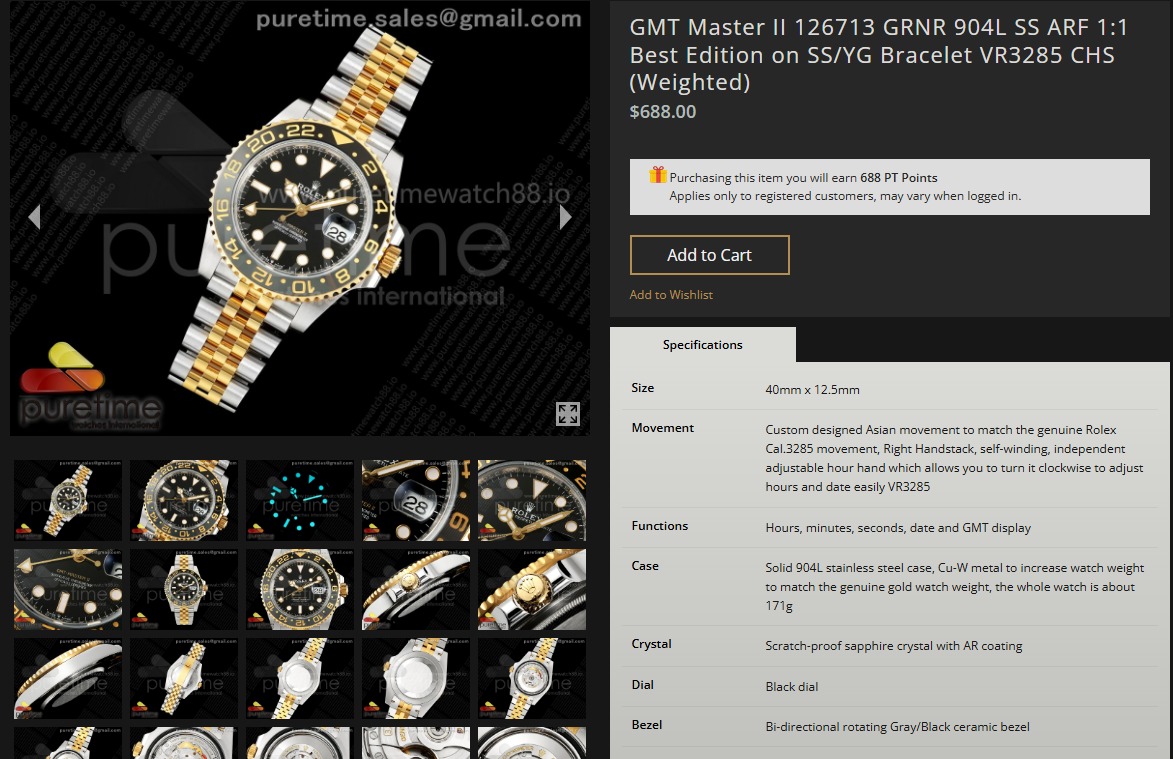Show next product image with right arrow
1173x759 pixels.
[566, 217]
